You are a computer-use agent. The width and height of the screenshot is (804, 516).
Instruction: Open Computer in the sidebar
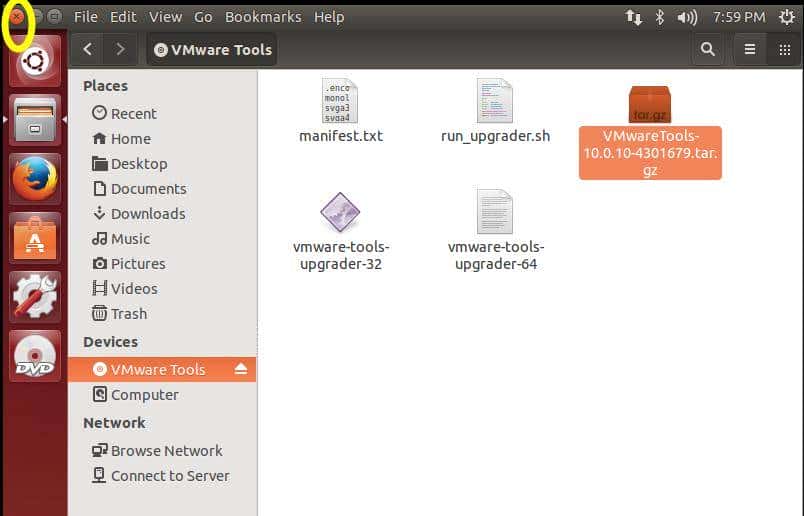(162, 394)
